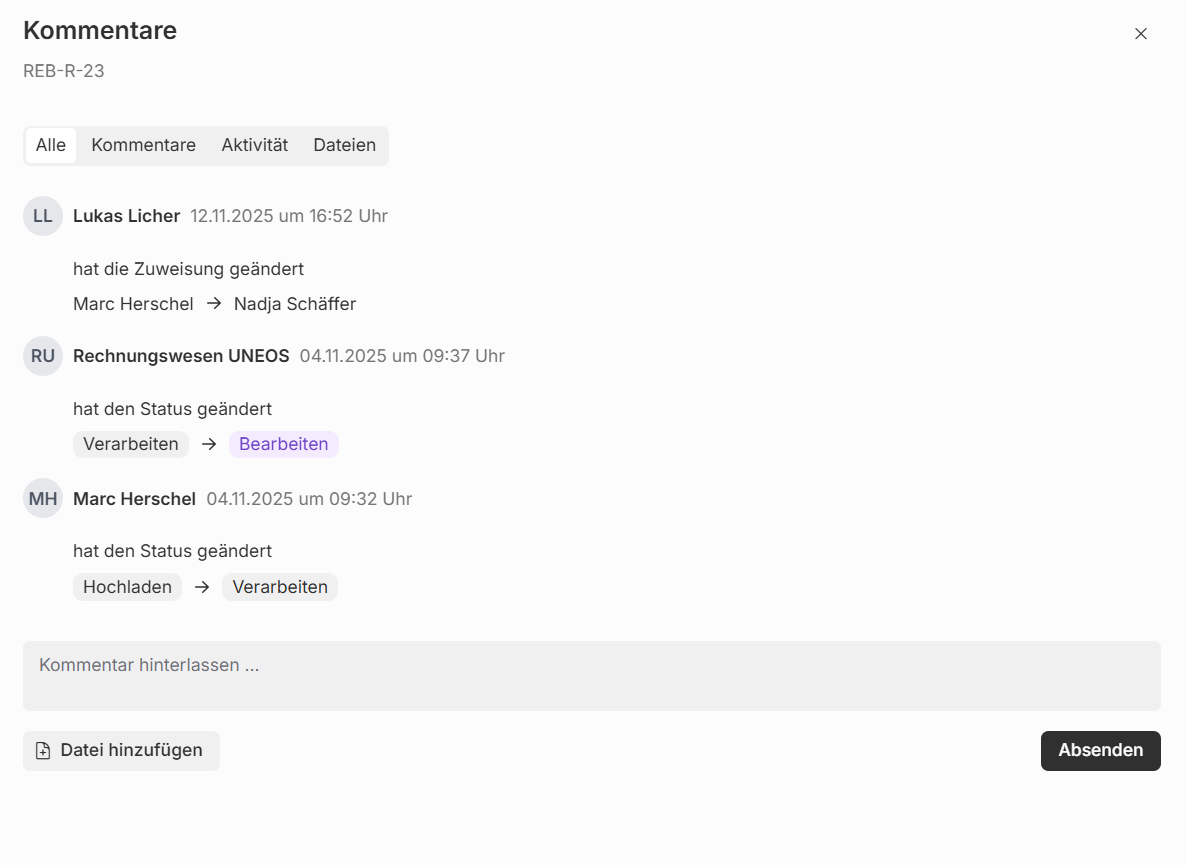Click the Datei hinzufügen button
Image resolution: width=1186 pixels, height=865 pixels.
(121, 751)
